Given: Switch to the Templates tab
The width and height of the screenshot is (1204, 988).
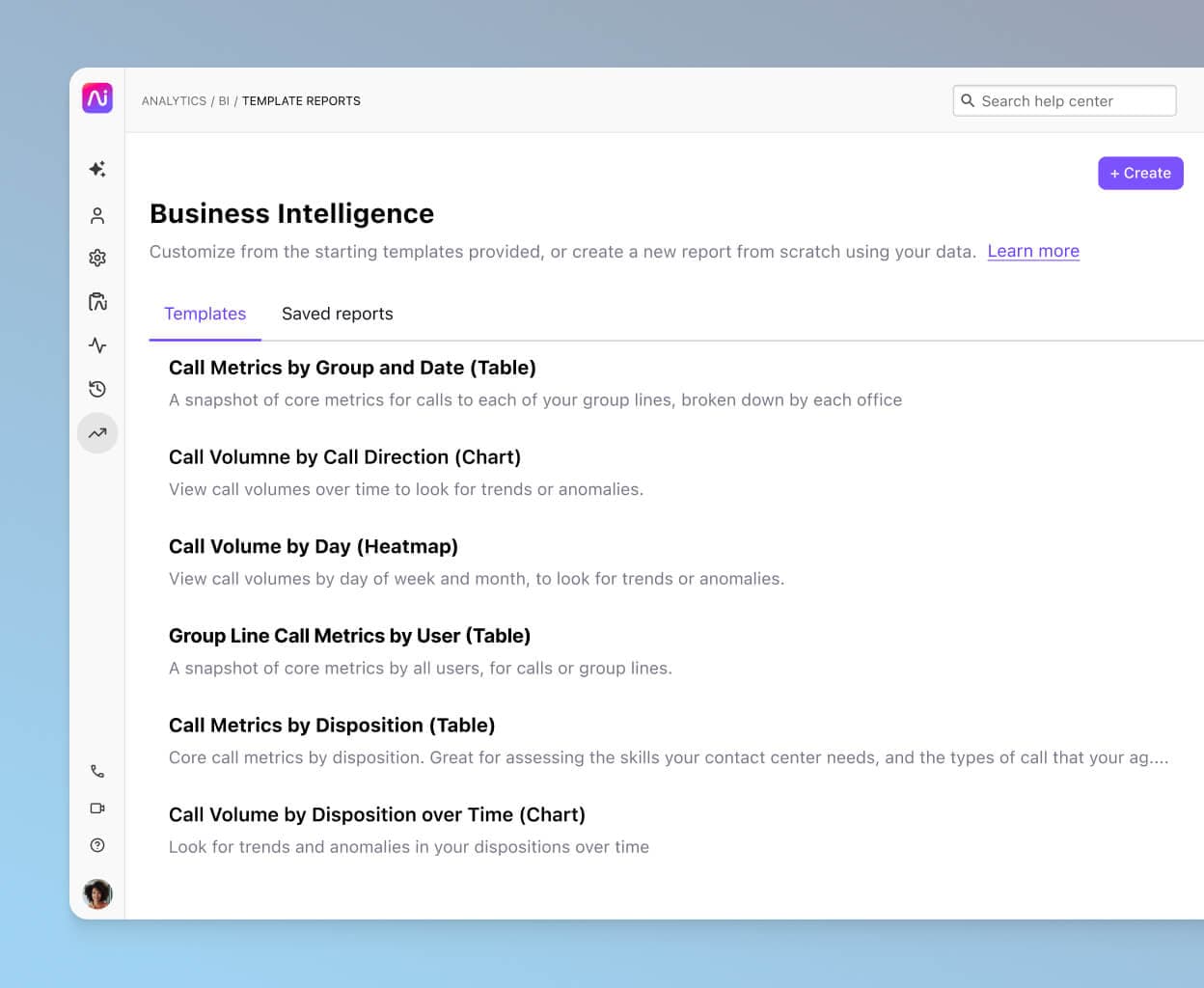Looking at the screenshot, I should click(x=205, y=314).
